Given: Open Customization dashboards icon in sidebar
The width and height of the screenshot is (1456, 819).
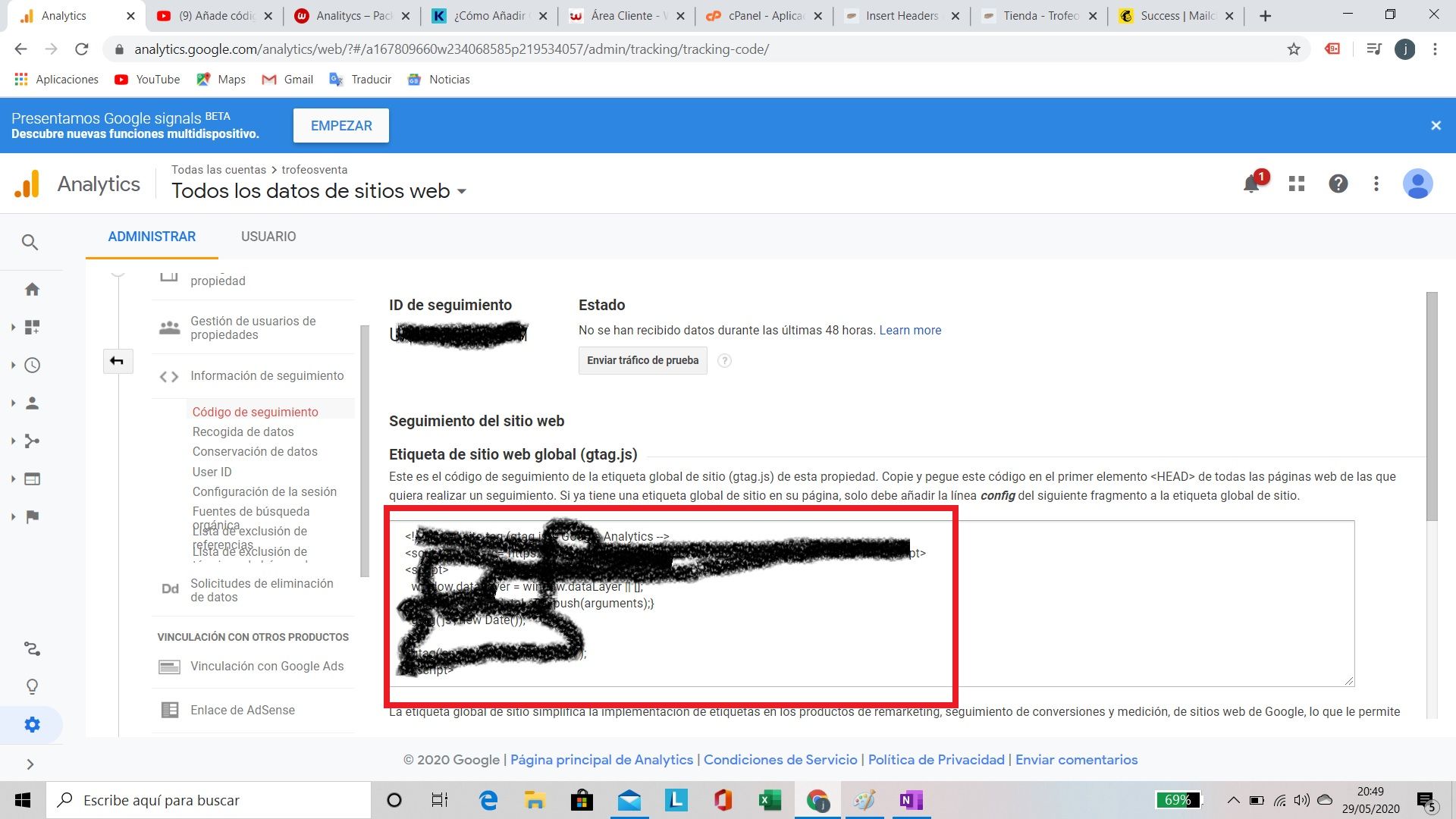Looking at the screenshot, I should point(32,328).
